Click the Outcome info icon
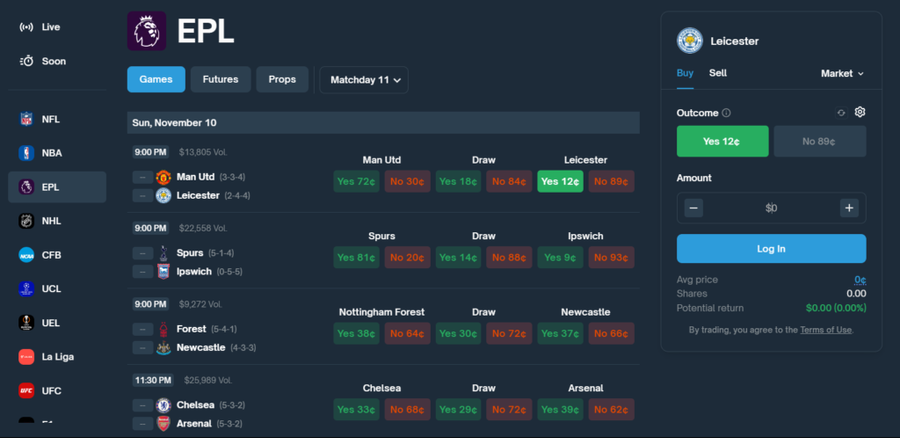 coord(727,113)
